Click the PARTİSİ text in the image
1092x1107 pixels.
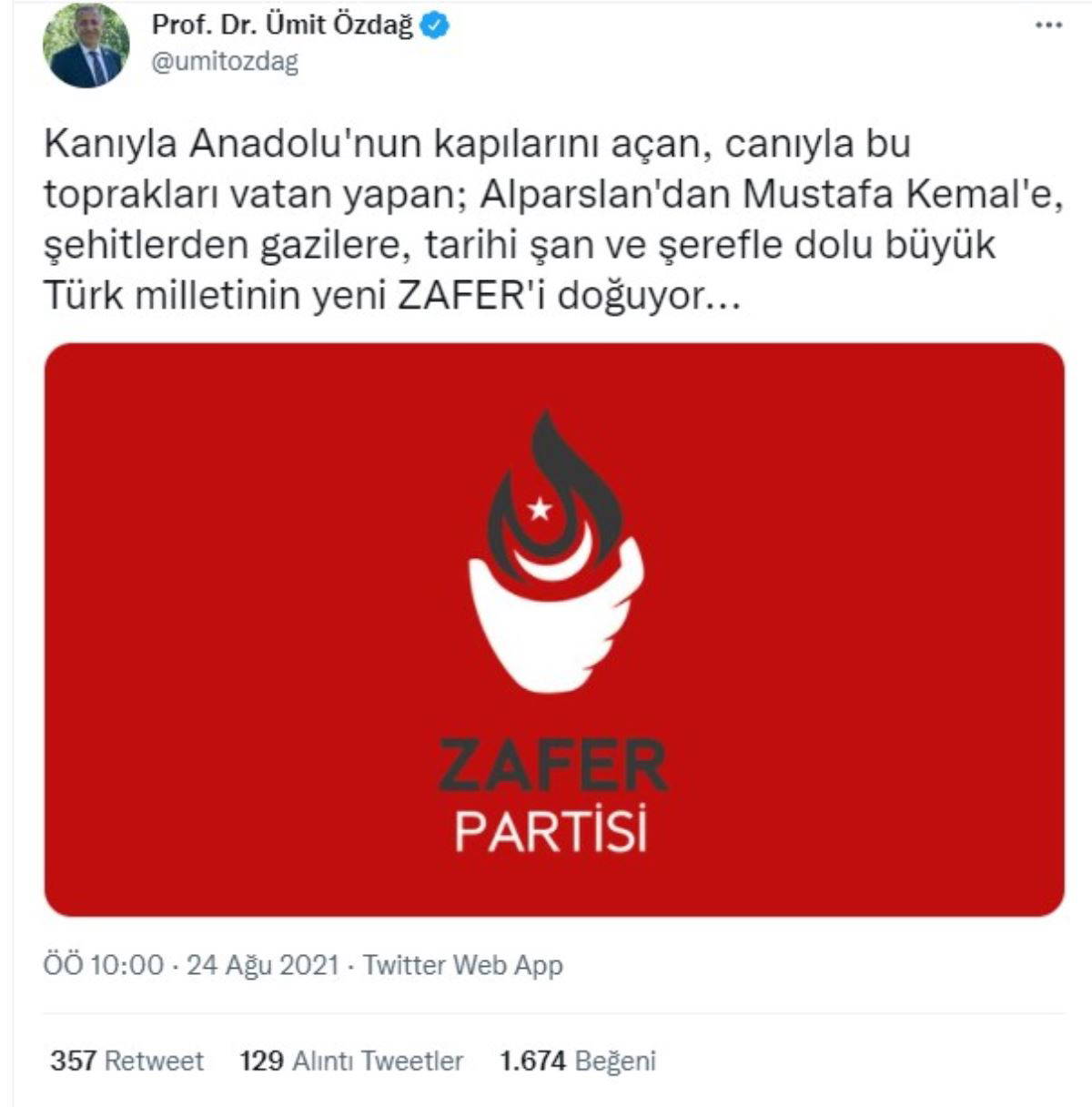[551, 832]
